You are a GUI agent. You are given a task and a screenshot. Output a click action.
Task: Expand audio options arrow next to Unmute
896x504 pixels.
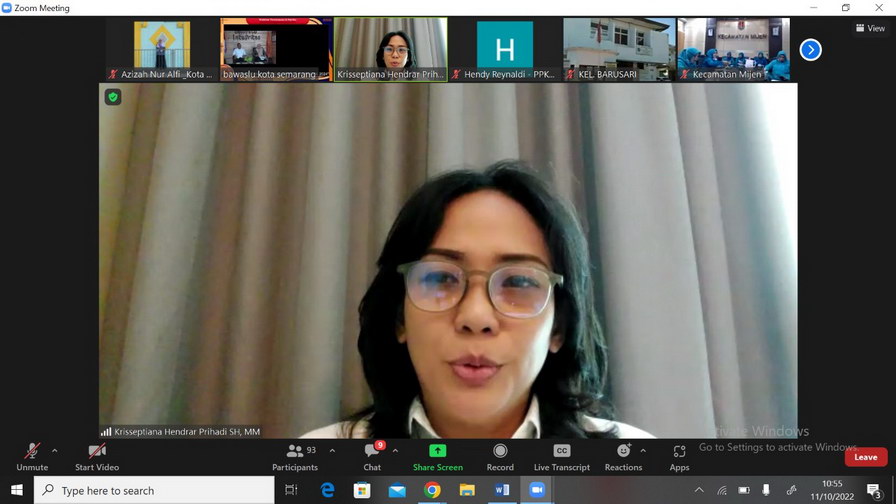click(x=54, y=451)
